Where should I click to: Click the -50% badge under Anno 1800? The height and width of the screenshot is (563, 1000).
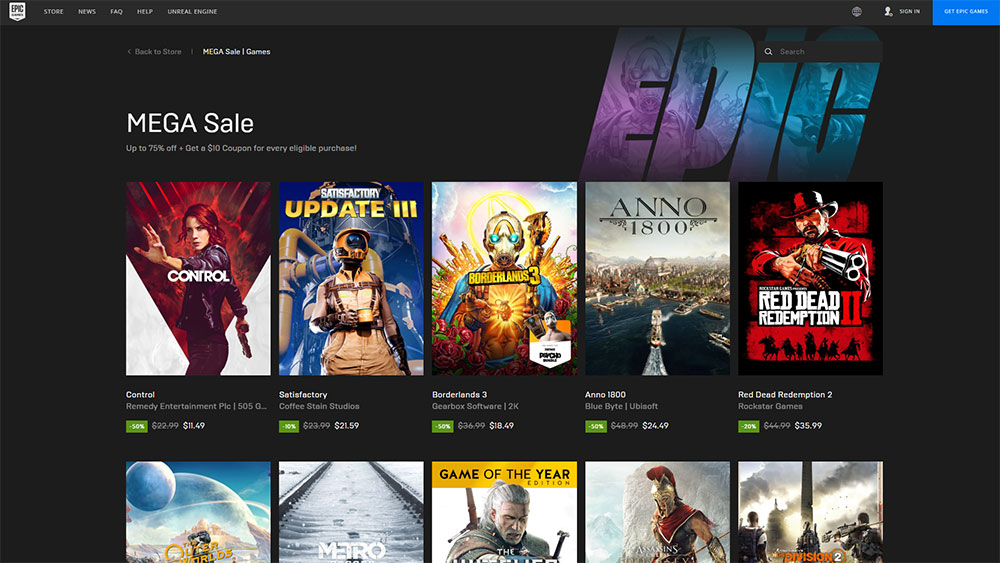coord(596,426)
